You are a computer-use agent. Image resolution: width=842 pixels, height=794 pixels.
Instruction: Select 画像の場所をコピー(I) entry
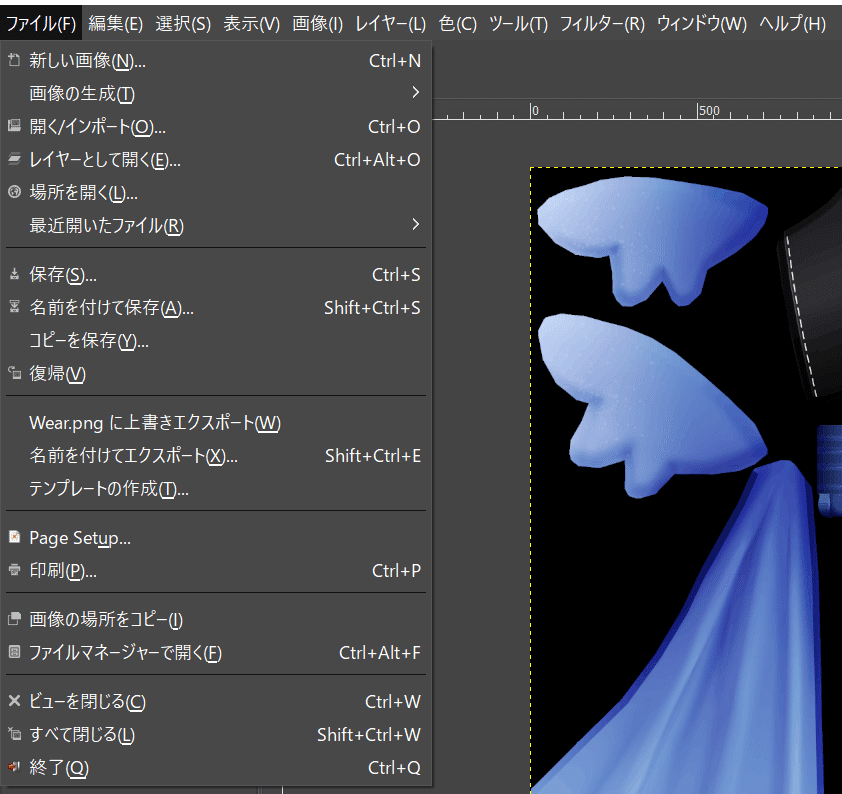click(x=216, y=620)
